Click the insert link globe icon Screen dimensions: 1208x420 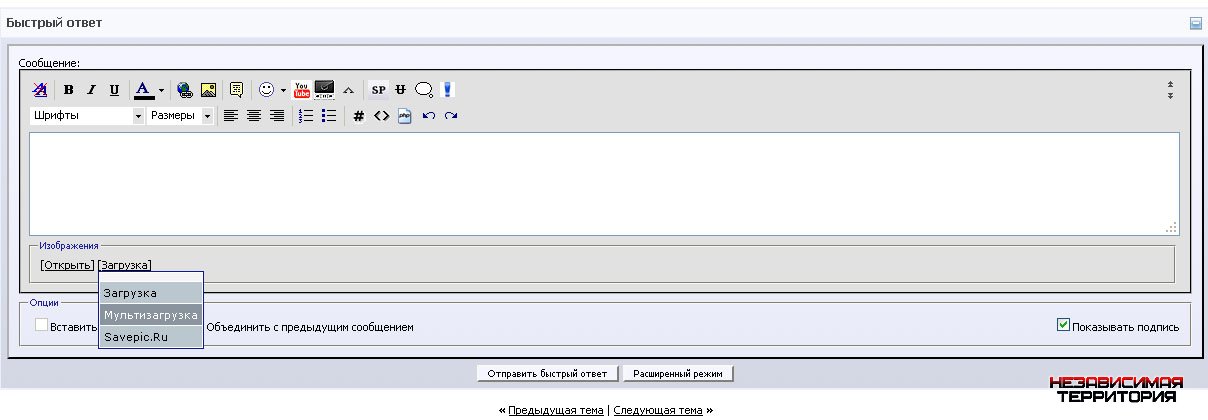[185, 90]
